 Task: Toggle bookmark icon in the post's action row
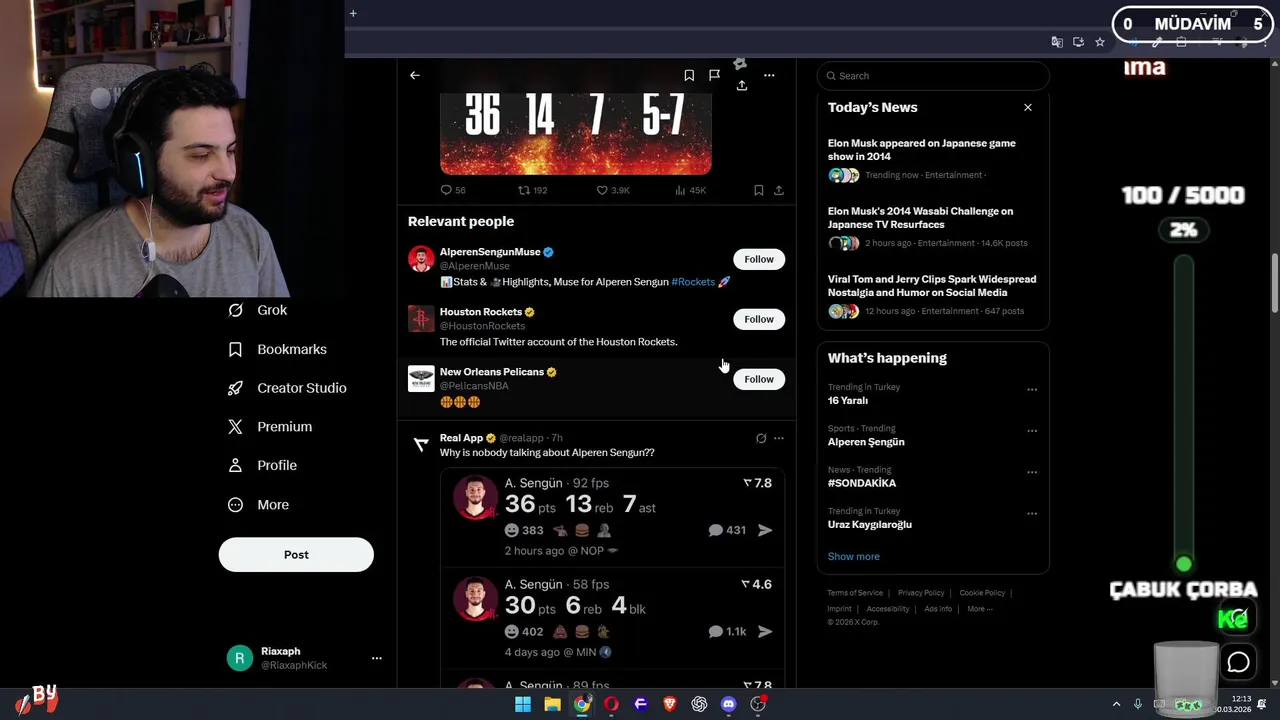coord(758,190)
